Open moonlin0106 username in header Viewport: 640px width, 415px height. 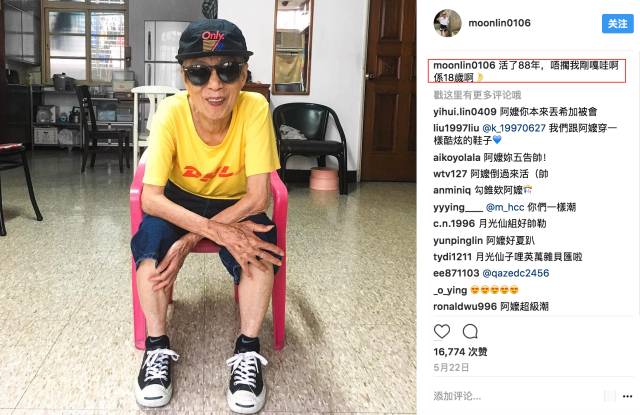tap(499, 23)
